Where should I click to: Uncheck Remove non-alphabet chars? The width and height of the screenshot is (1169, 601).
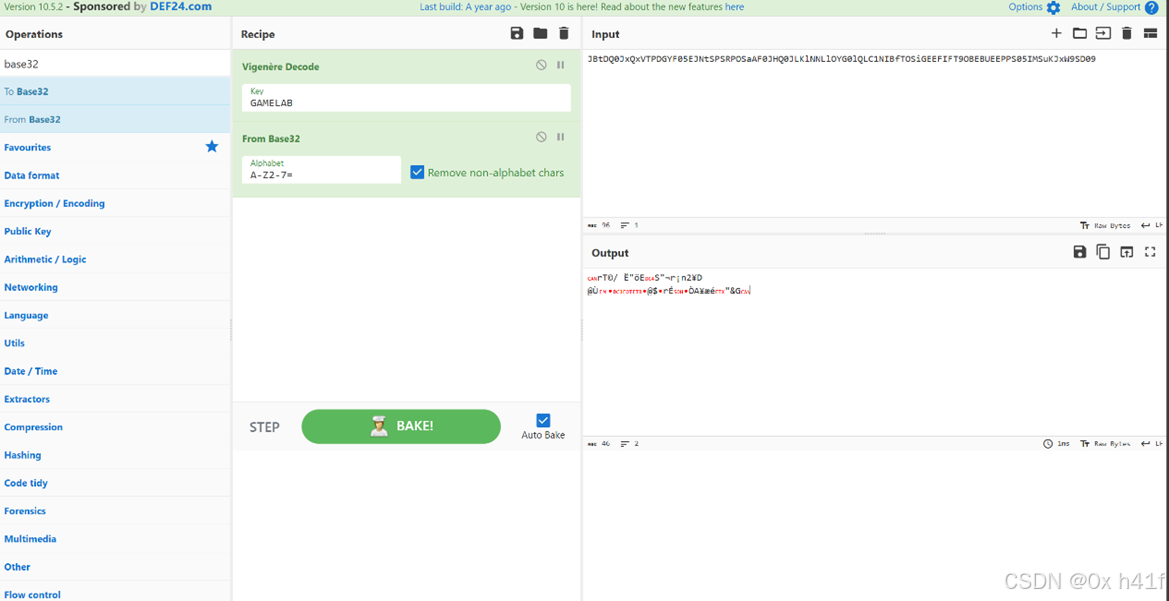tap(418, 172)
